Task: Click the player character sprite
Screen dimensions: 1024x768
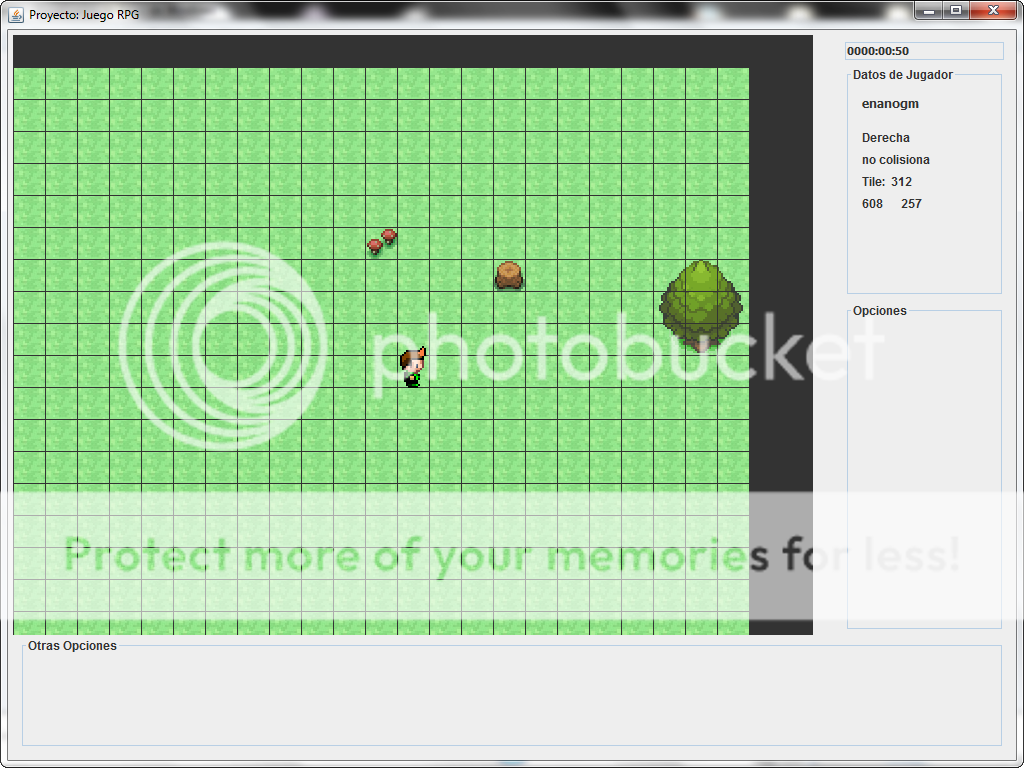Action: (412, 366)
